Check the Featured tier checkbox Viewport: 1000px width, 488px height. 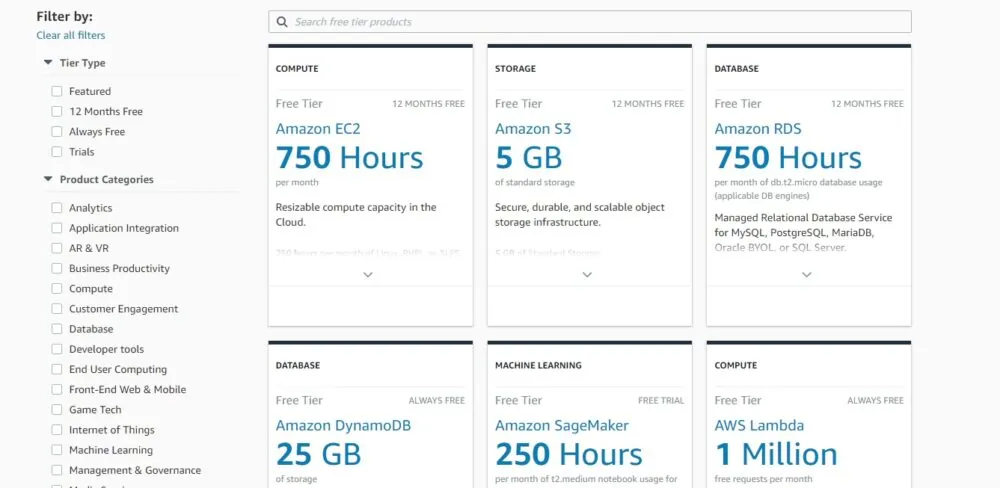coord(57,91)
